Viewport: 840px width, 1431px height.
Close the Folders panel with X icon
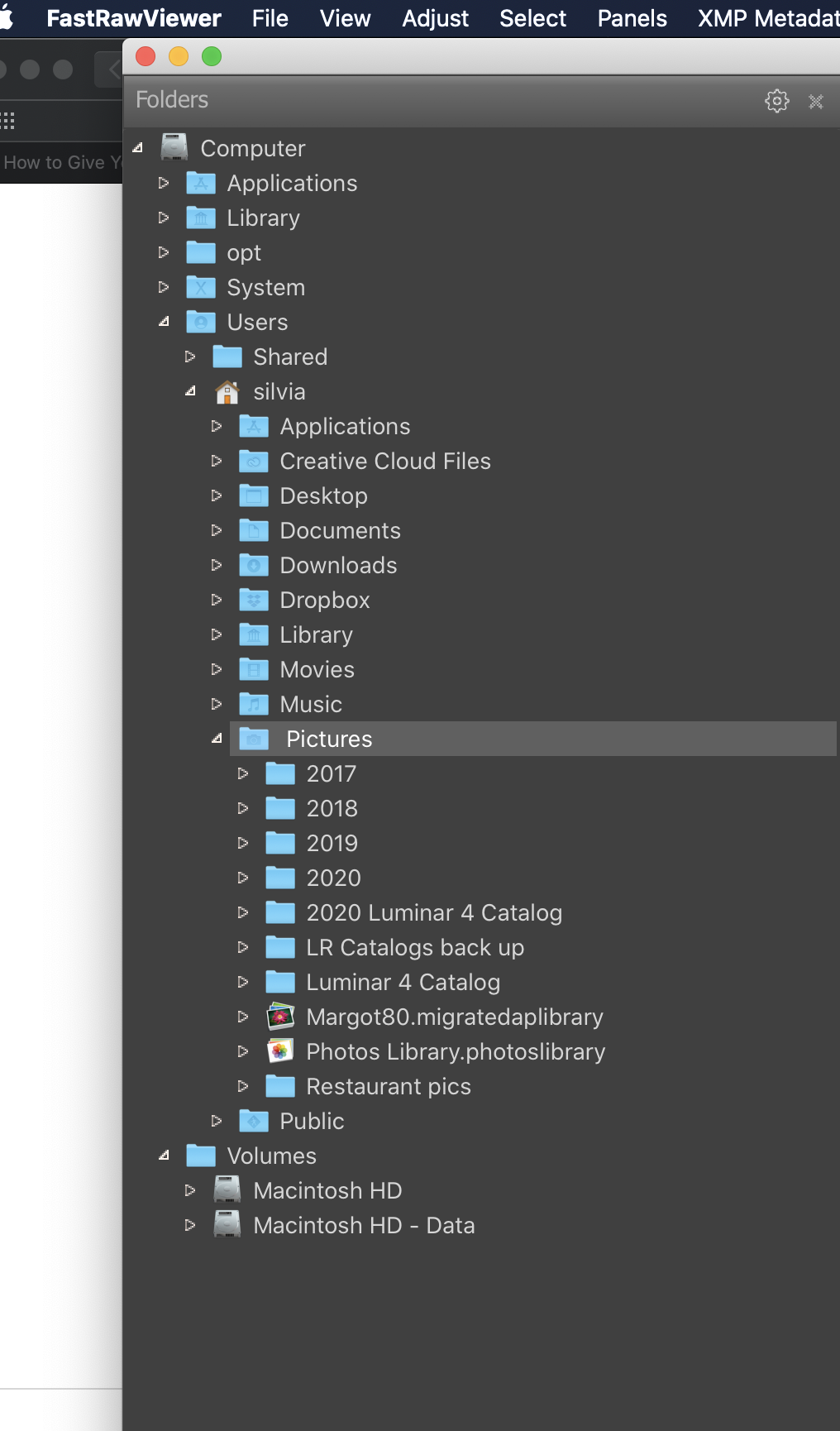(x=816, y=101)
